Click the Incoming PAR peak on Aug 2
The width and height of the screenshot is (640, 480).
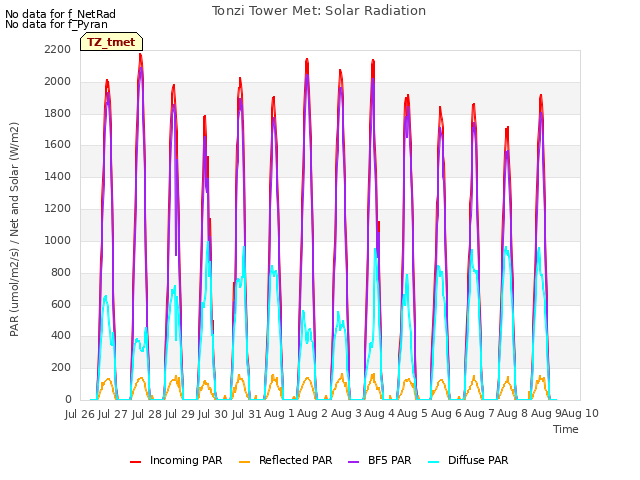point(307,60)
